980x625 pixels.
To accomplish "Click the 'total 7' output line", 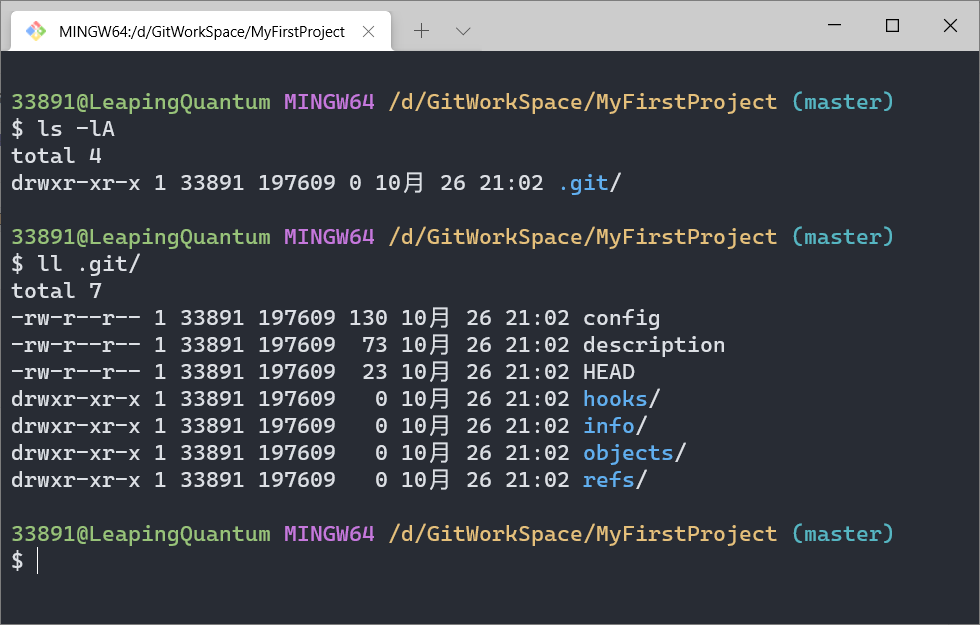I will pos(56,291).
